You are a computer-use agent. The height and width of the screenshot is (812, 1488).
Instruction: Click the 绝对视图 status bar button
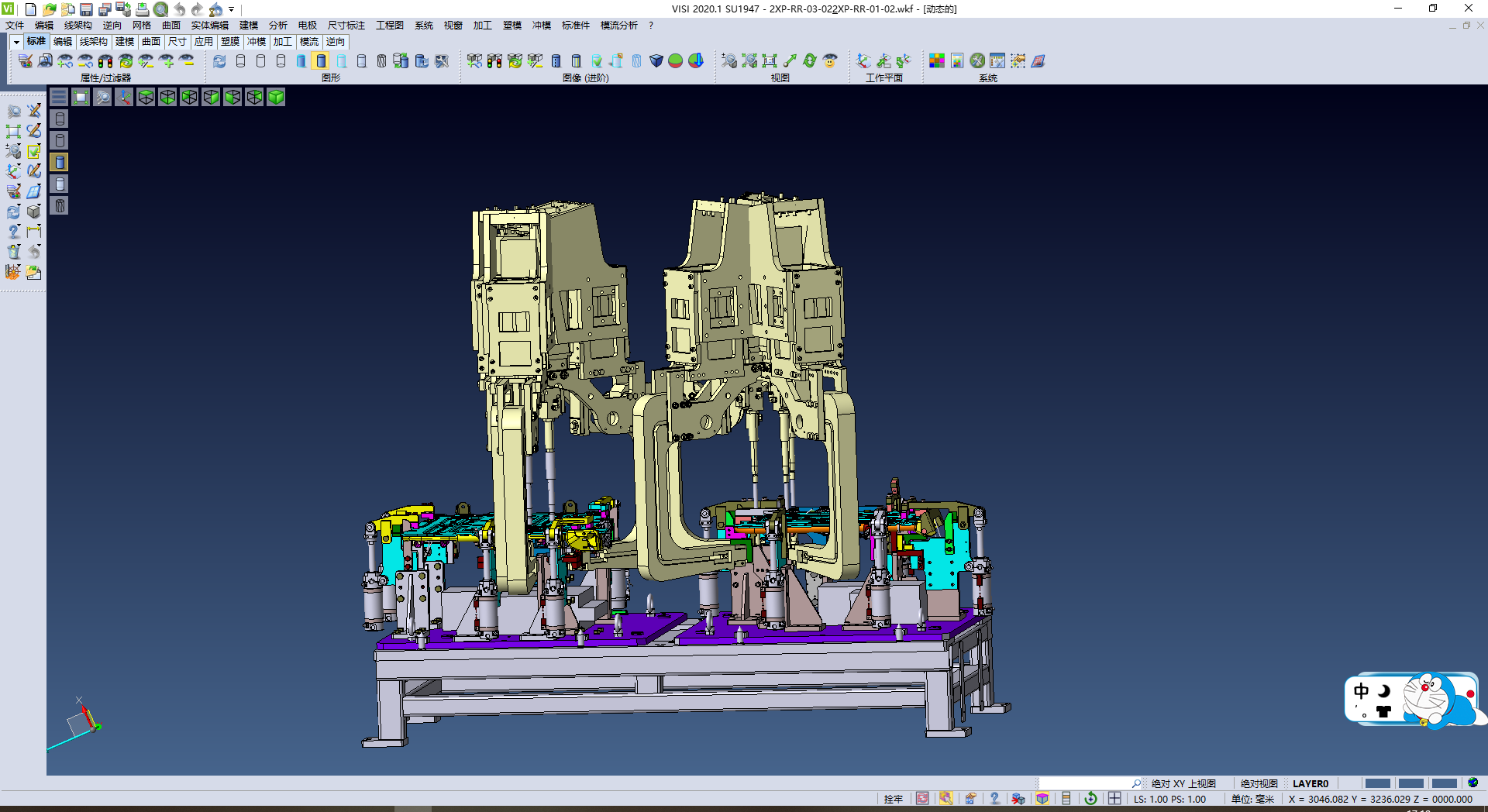pos(1259,783)
